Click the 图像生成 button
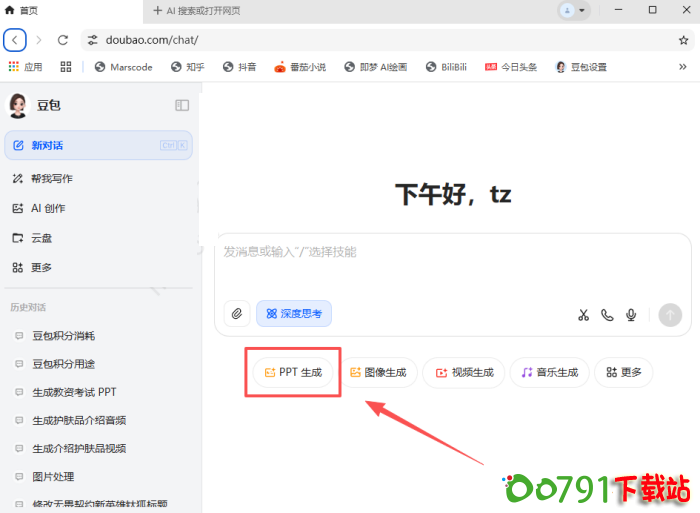 click(377, 373)
